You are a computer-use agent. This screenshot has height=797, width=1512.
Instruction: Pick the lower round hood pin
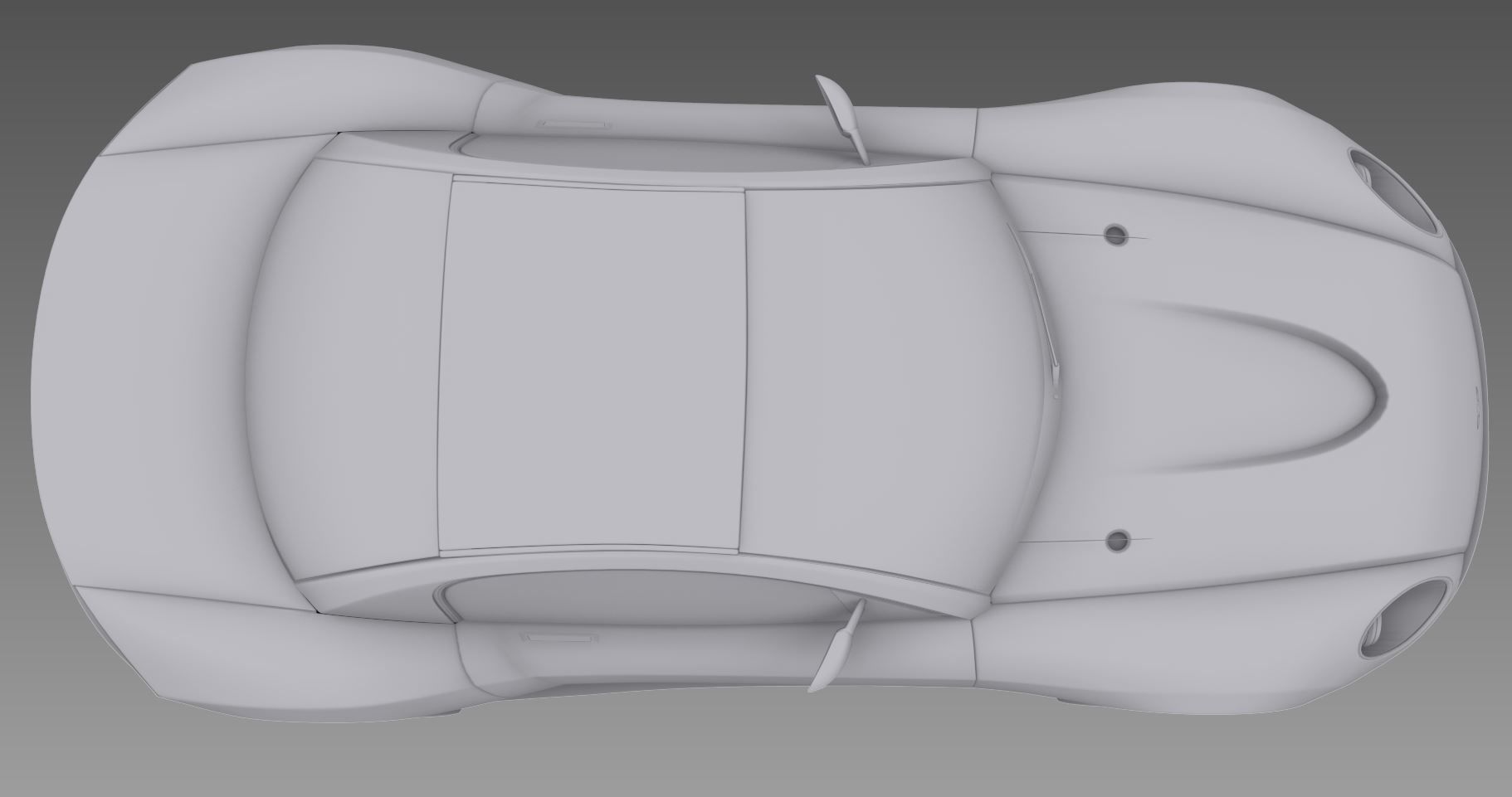(x=1118, y=541)
